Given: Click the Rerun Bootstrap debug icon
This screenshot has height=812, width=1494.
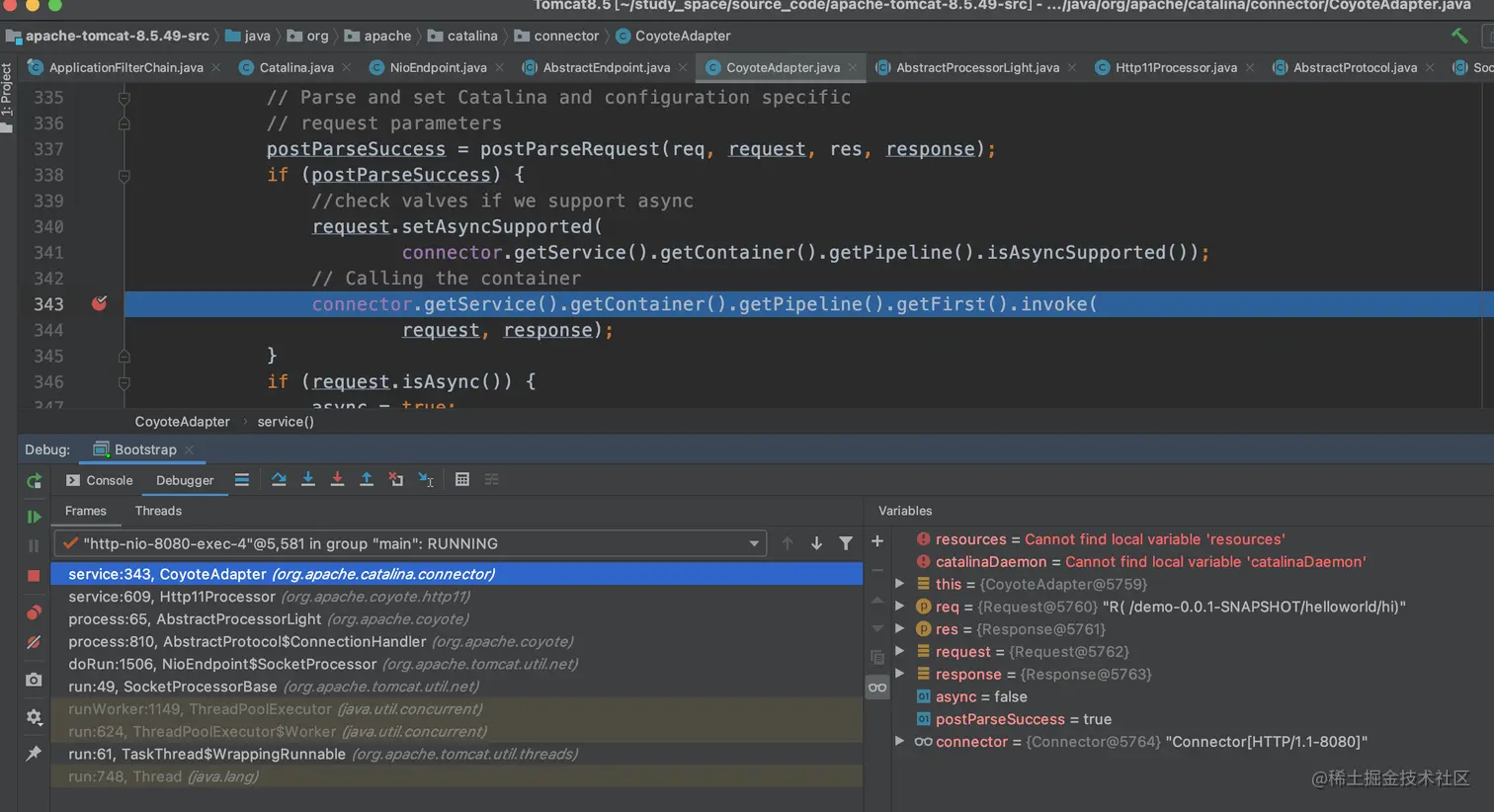Looking at the screenshot, I should coord(34,481).
